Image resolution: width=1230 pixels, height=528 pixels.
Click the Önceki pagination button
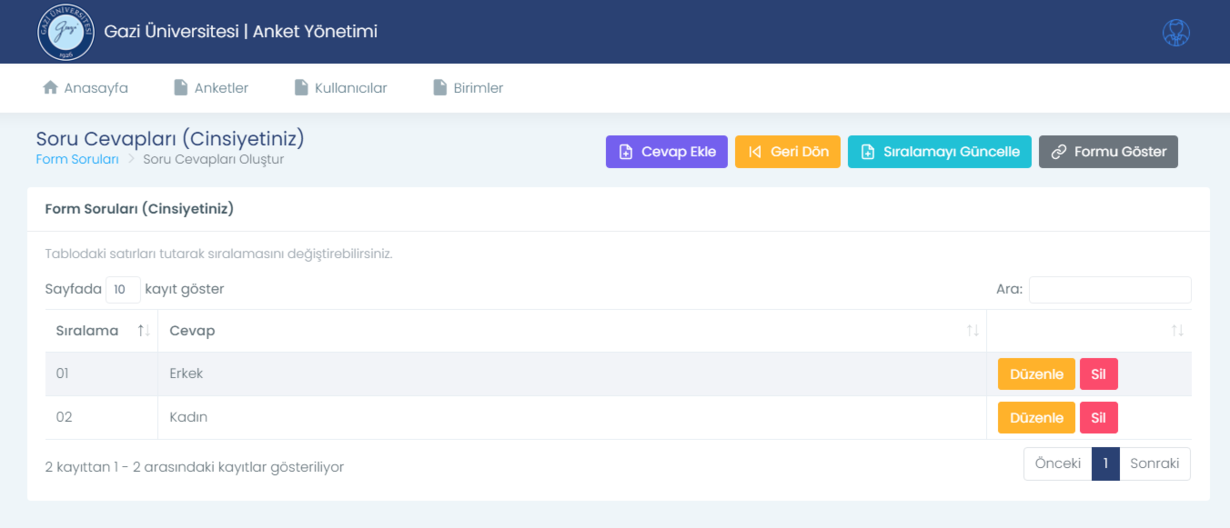(x=1058, y=464)
